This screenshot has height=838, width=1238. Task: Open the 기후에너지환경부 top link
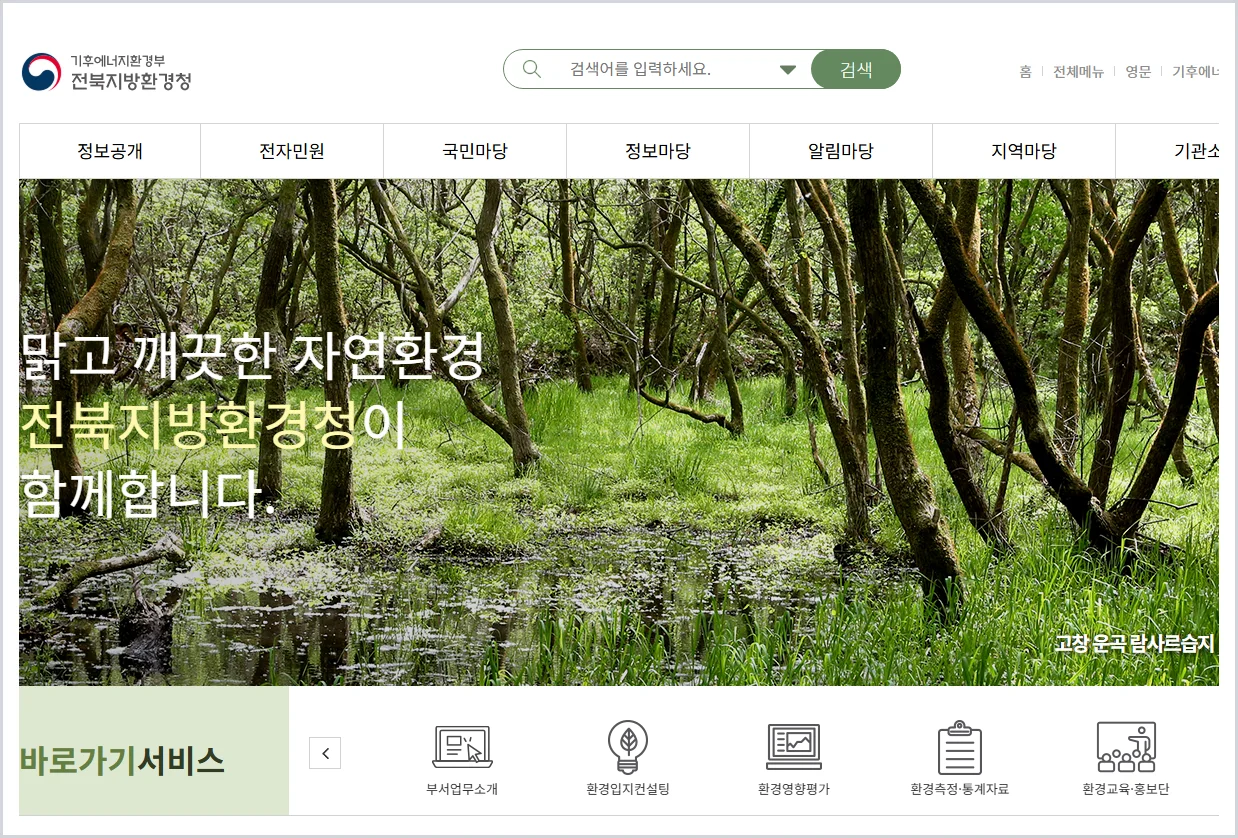tap(1196, 72)
